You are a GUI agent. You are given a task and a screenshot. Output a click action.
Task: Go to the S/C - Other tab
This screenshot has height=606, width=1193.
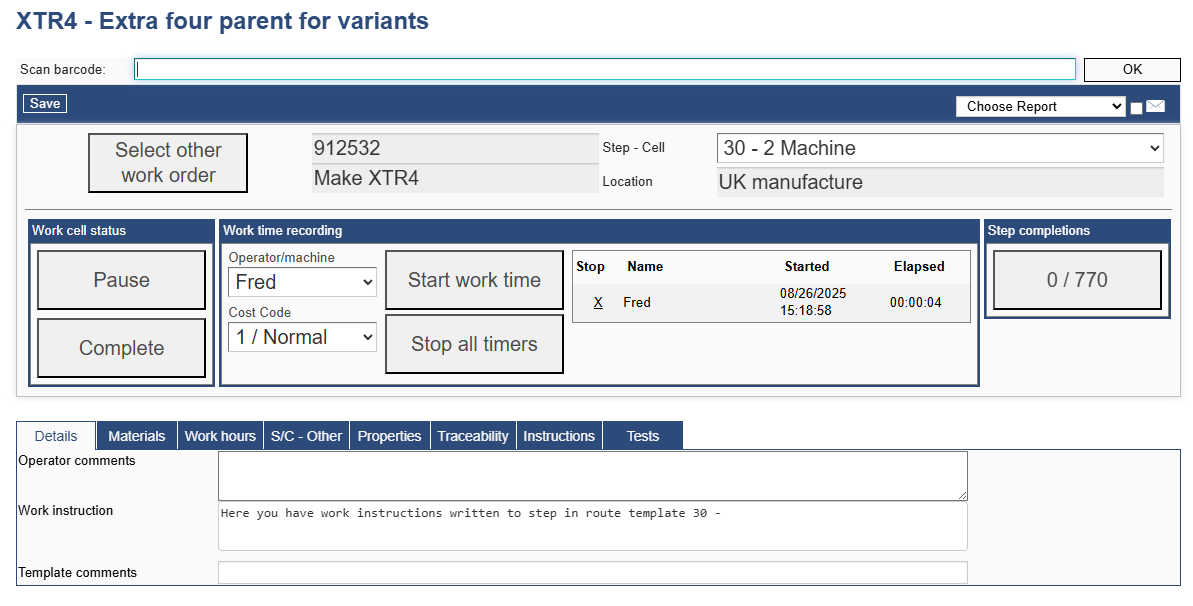[x=307, y=436]
